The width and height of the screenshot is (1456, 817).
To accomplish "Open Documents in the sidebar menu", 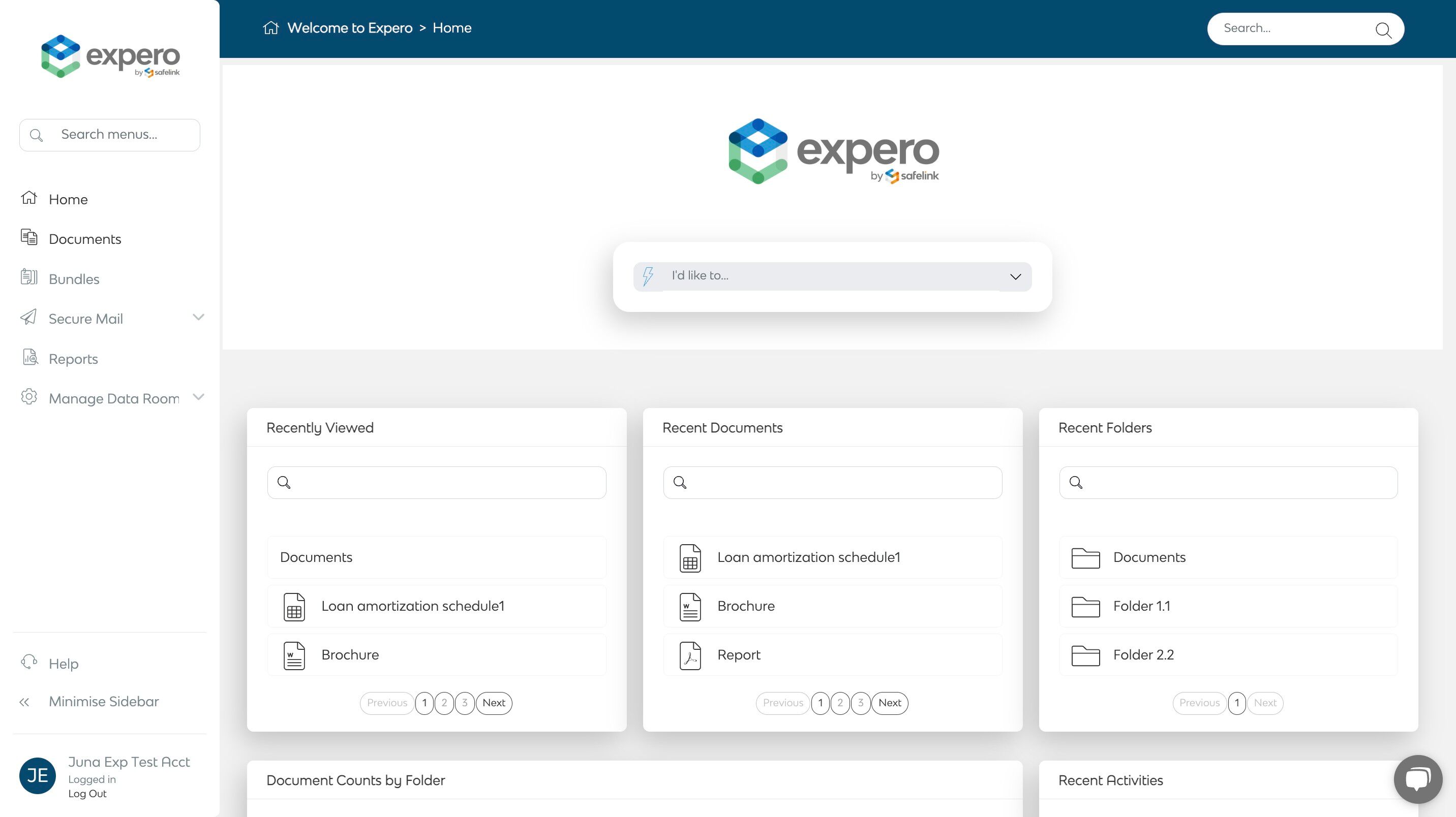I will [x=85, y=239].
